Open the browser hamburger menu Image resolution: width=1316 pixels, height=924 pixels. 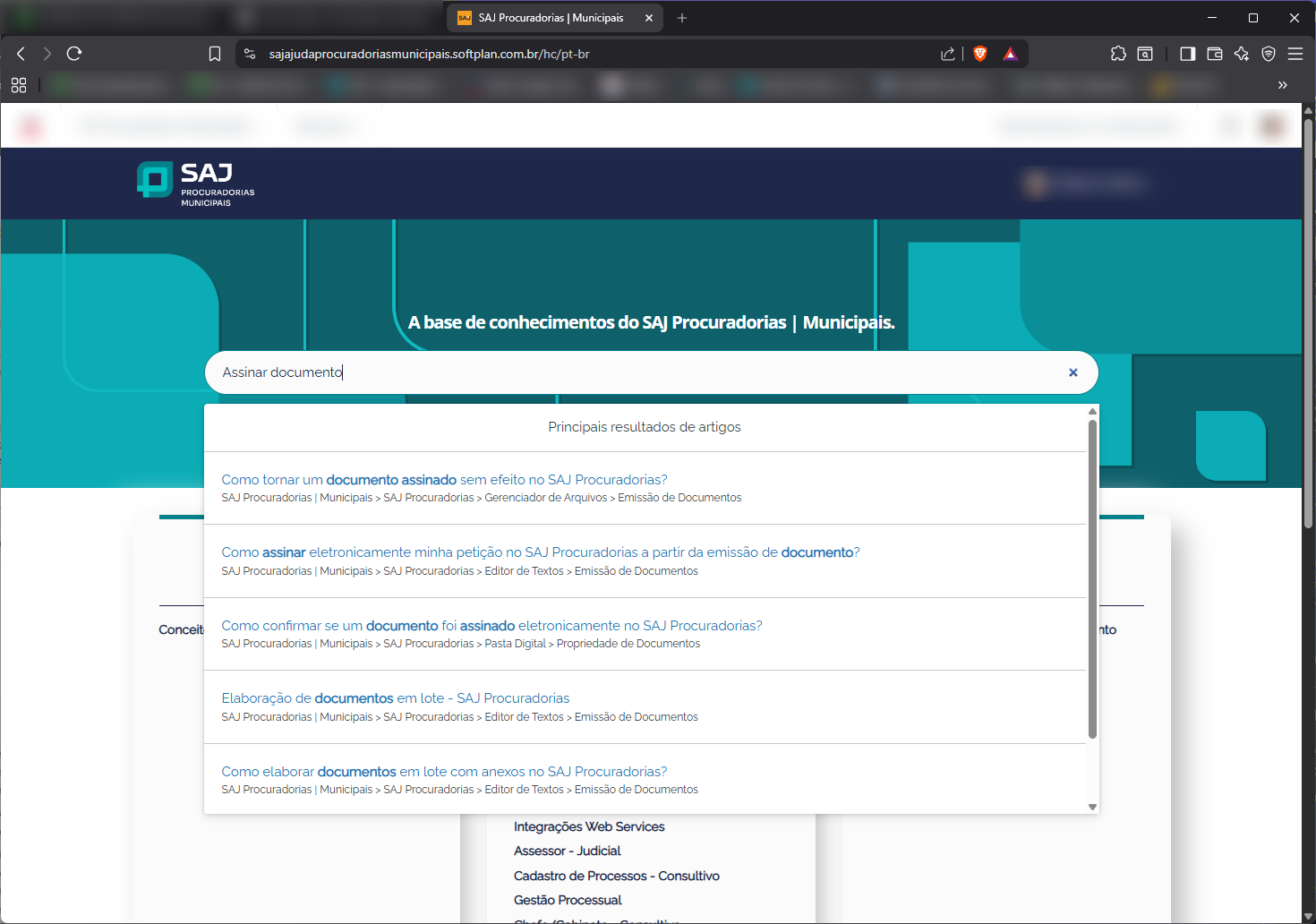pos(1295,54)
